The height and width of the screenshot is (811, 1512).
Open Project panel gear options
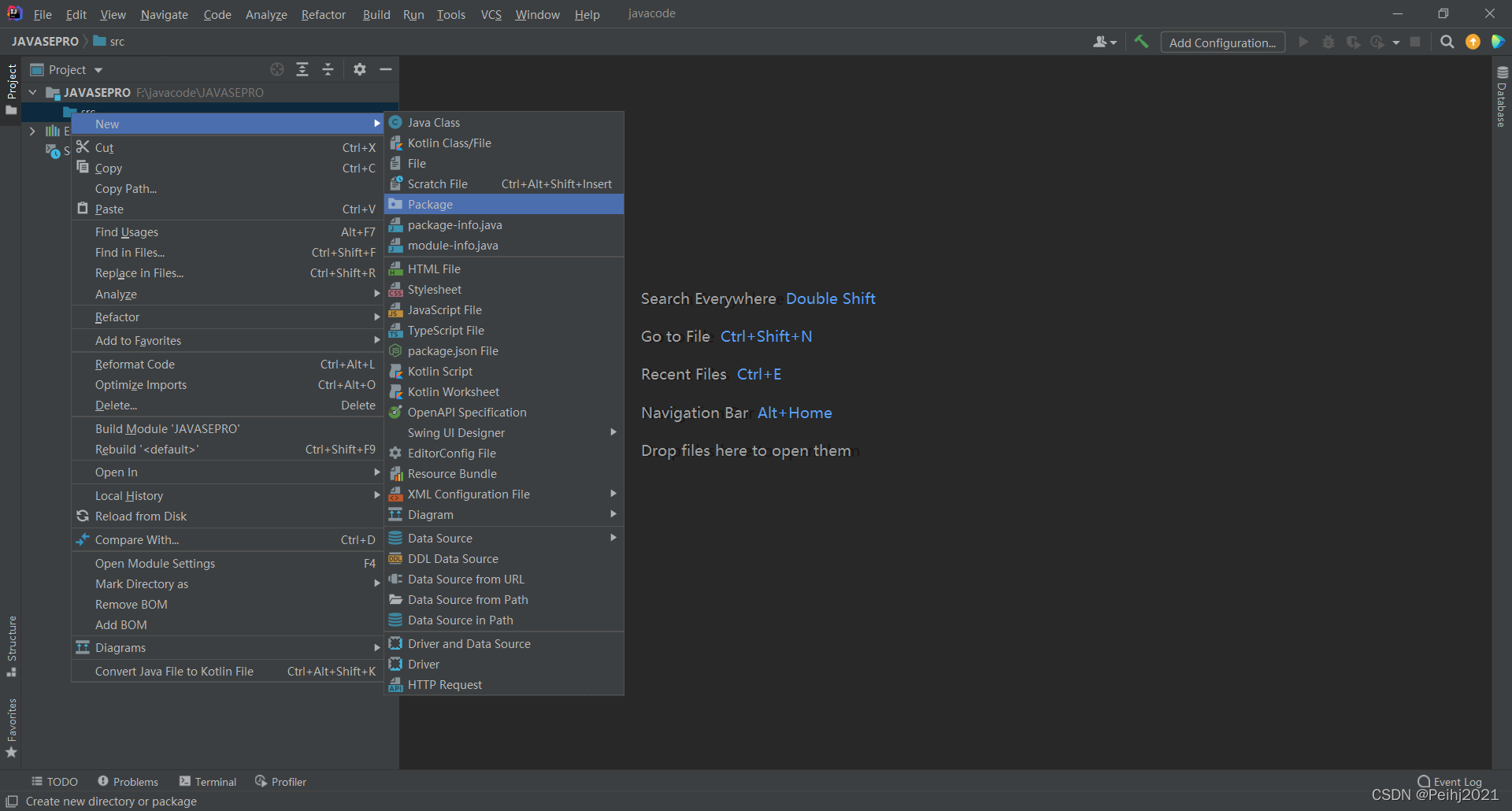click(x=360, y=69)
